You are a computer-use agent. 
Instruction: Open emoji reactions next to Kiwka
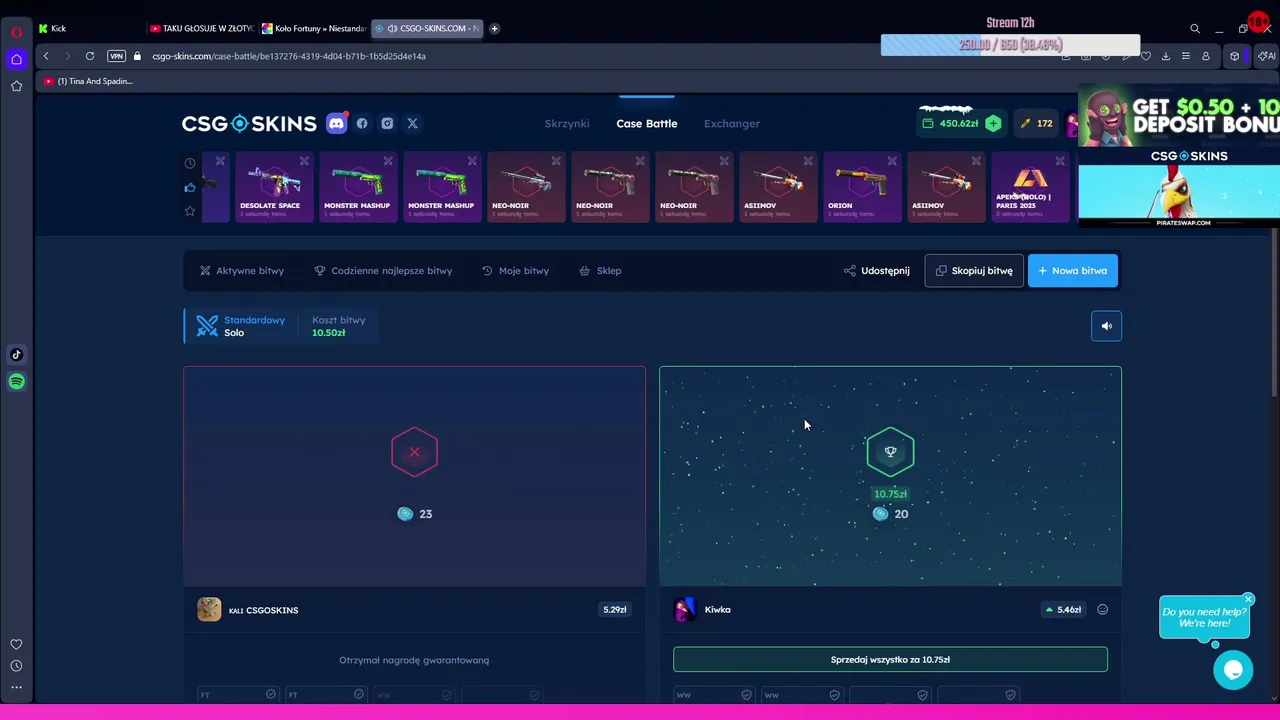[x=1102, y=609]
